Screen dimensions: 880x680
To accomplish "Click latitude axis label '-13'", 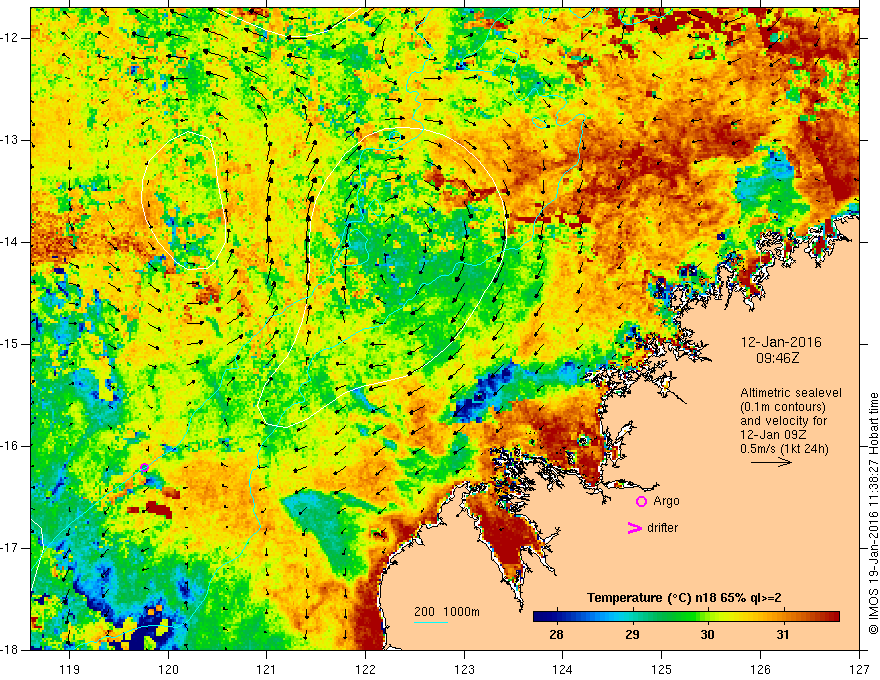I will point(10,140).
